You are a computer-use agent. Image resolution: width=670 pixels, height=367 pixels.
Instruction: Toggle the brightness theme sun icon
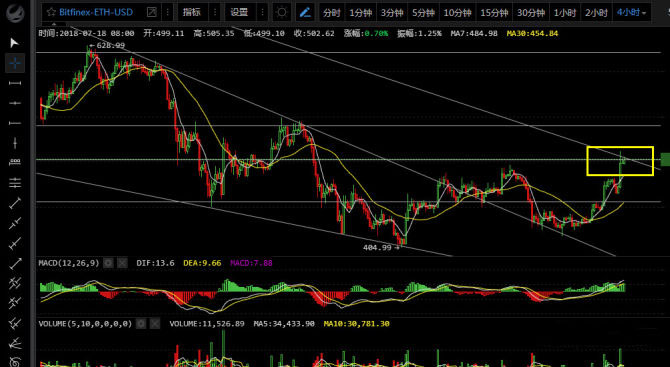[281, 12]
